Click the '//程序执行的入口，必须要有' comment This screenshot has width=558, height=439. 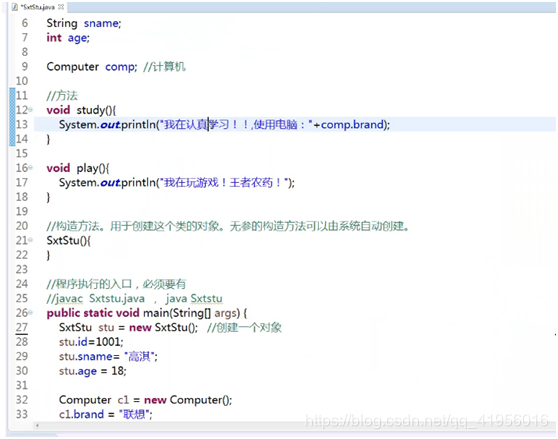(x=116, y=284)
